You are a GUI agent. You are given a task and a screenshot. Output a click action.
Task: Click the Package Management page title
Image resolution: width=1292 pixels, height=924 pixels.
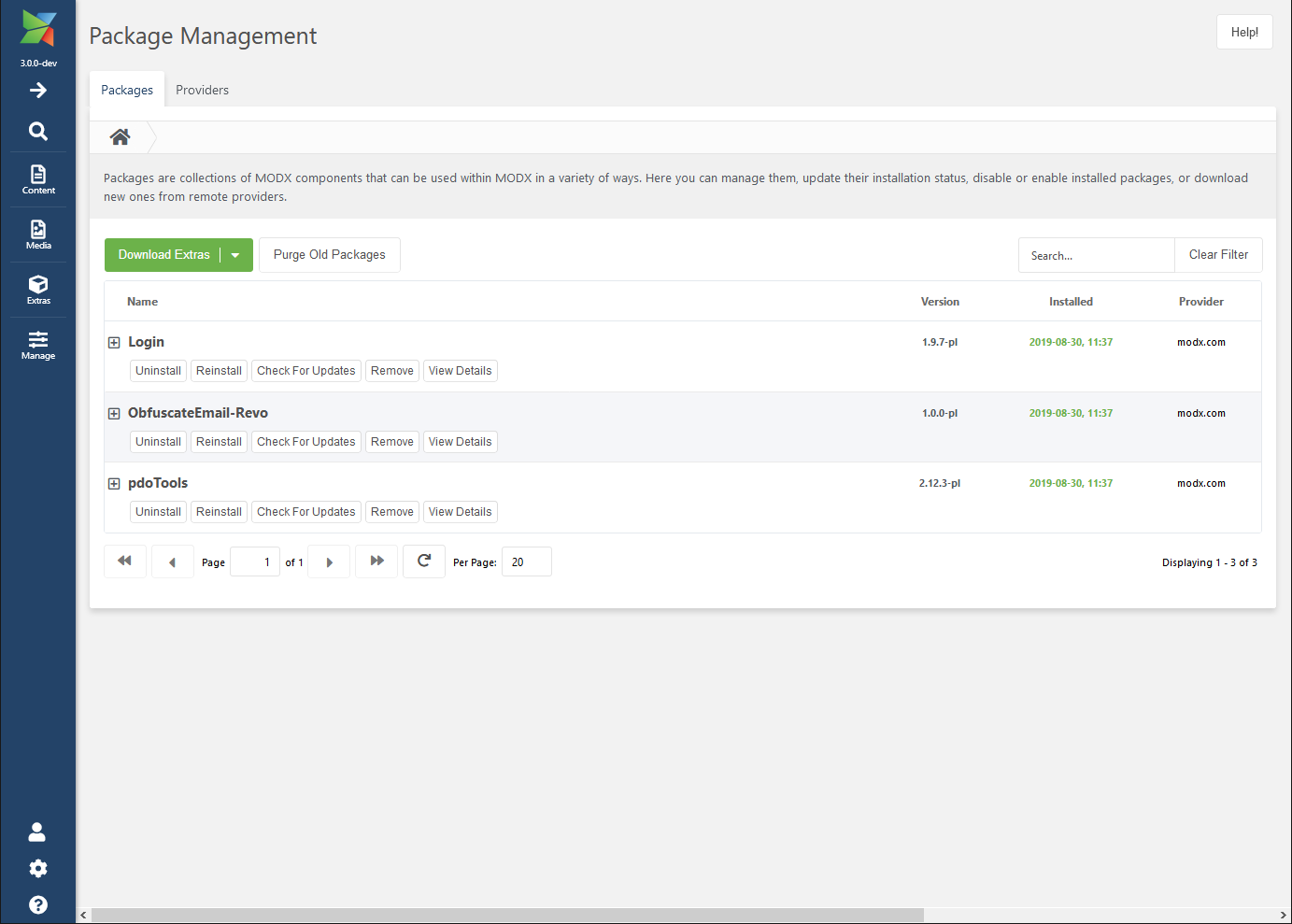203,36
